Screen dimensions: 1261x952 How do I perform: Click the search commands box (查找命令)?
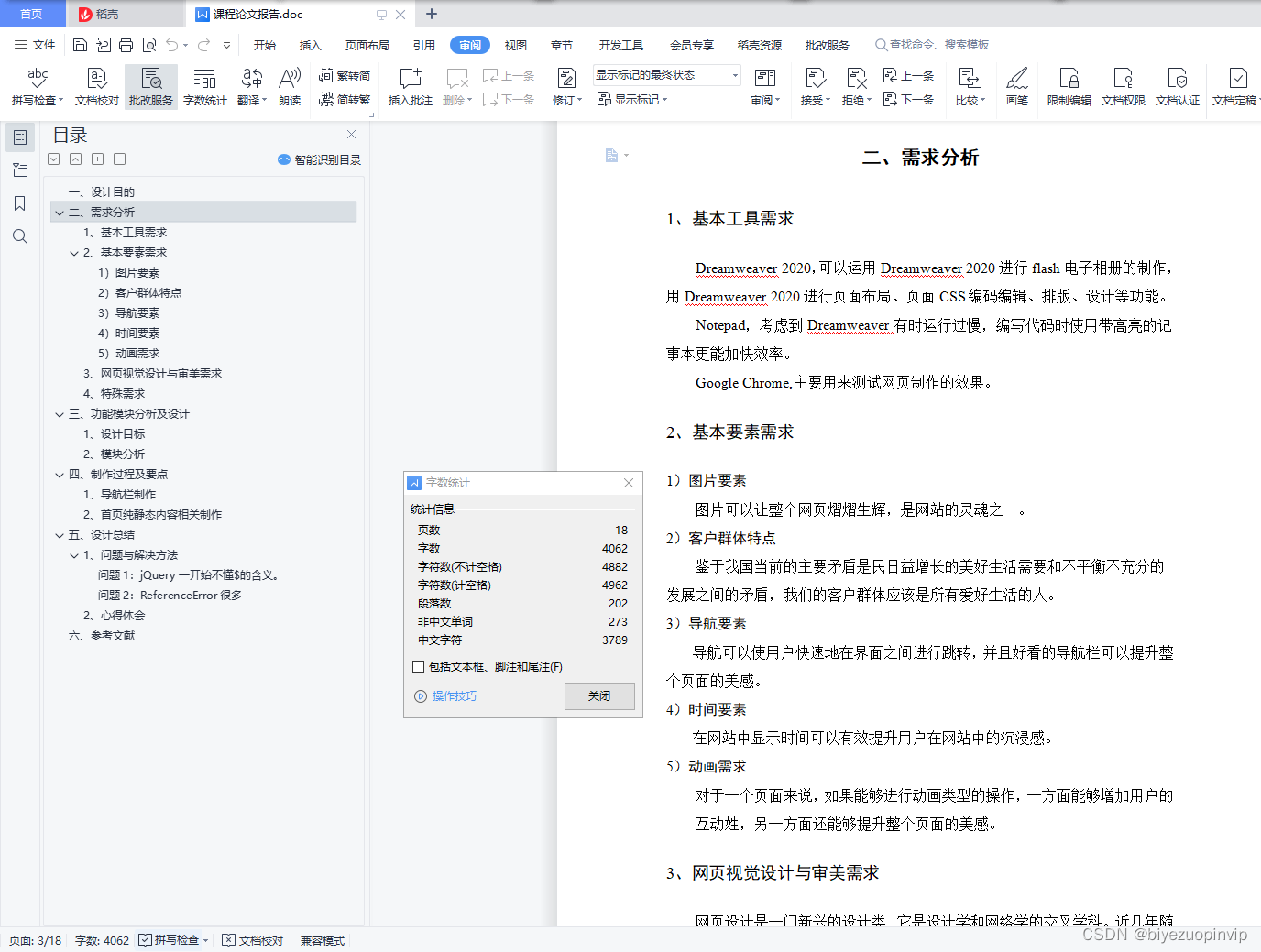[933, 45]
